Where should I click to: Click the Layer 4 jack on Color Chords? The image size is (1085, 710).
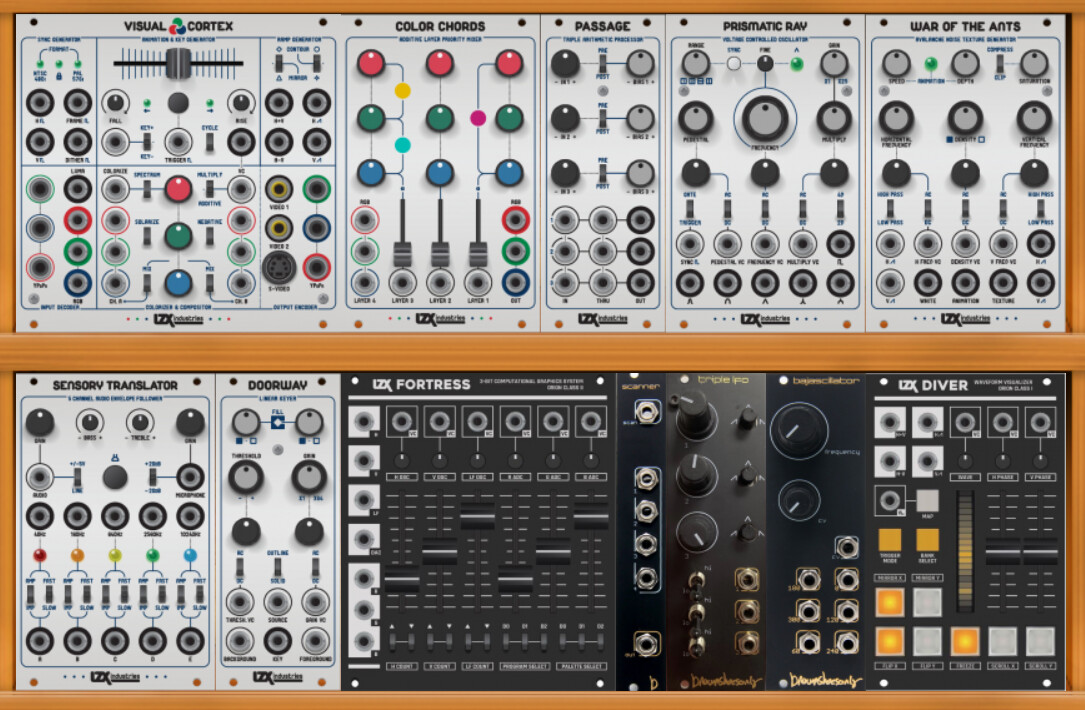(365, 282)
